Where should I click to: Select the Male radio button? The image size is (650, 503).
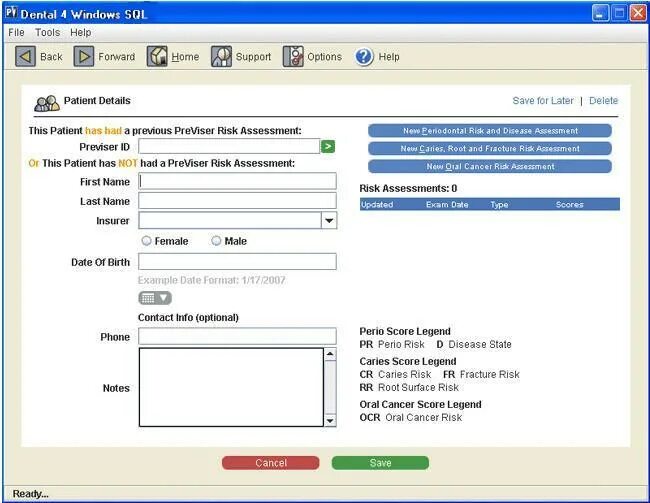point(216,241)
